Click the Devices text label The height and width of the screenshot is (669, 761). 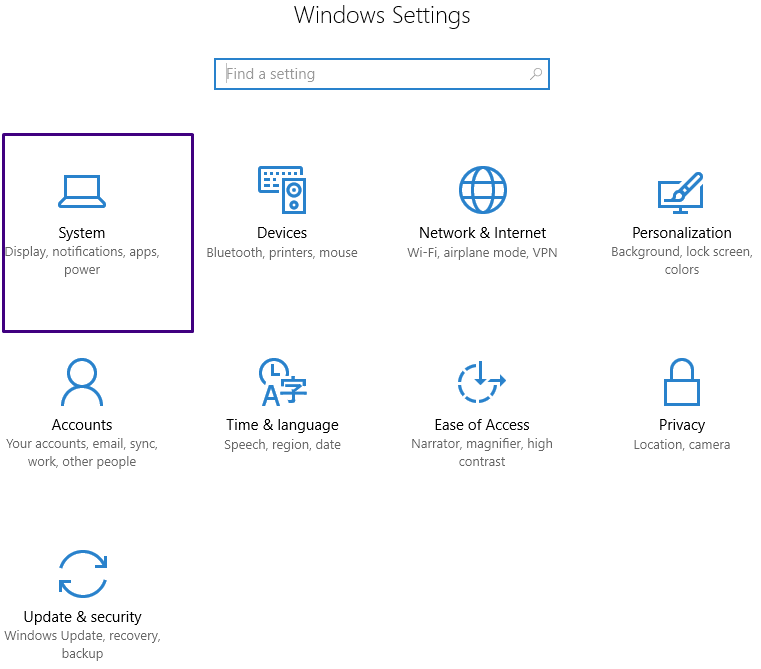click(x=282, y=233)
